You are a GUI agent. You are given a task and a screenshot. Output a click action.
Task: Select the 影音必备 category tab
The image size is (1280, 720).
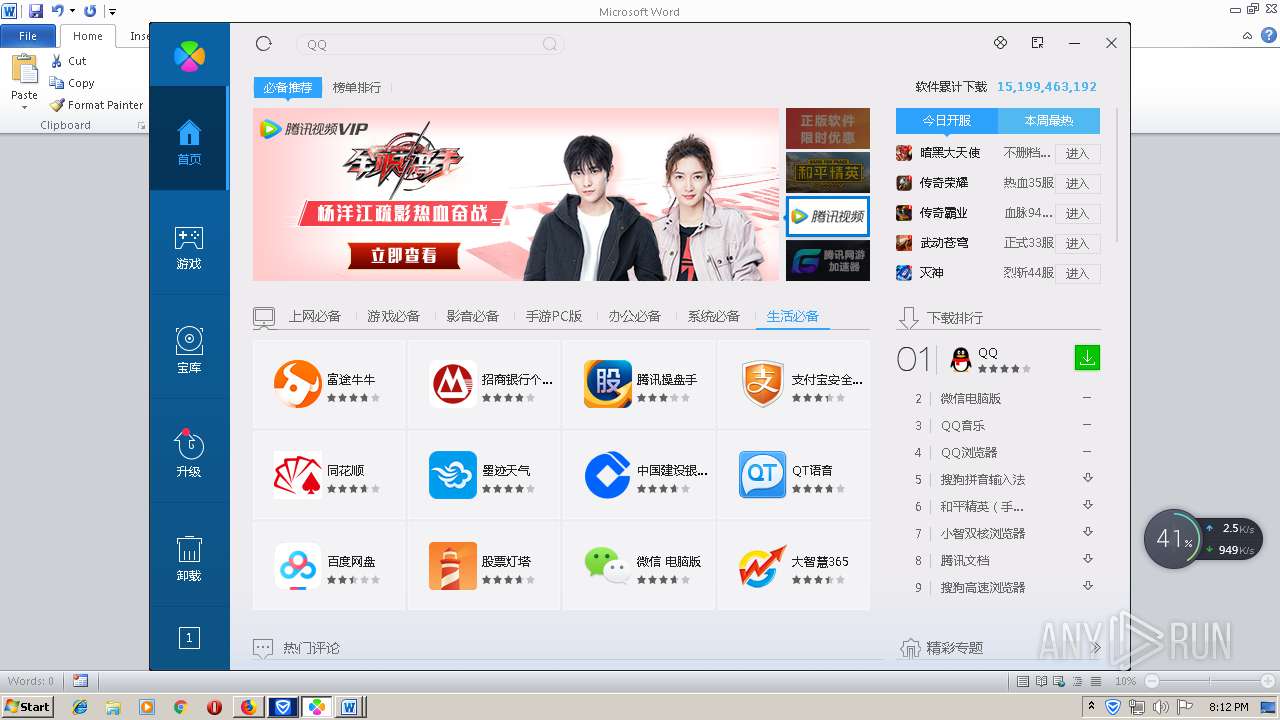[472, 316]
